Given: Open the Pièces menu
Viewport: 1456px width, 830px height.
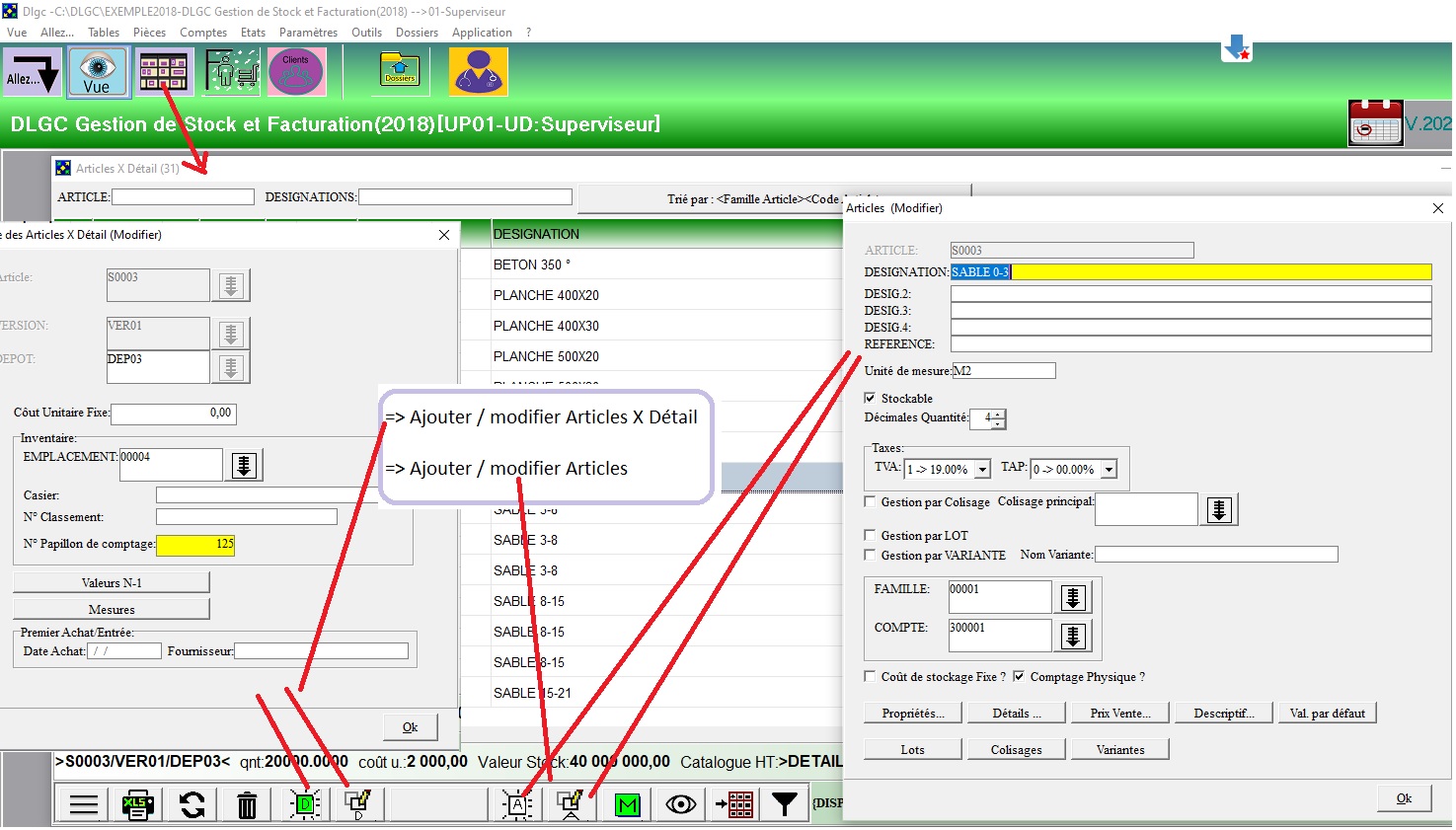Looking at the screenshot, I should click(x=149, y=33).
